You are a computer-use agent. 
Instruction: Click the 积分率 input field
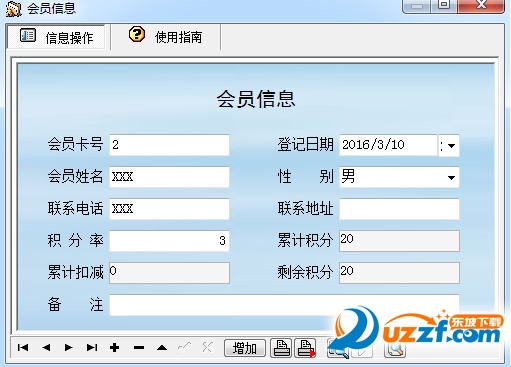point(169,241)
